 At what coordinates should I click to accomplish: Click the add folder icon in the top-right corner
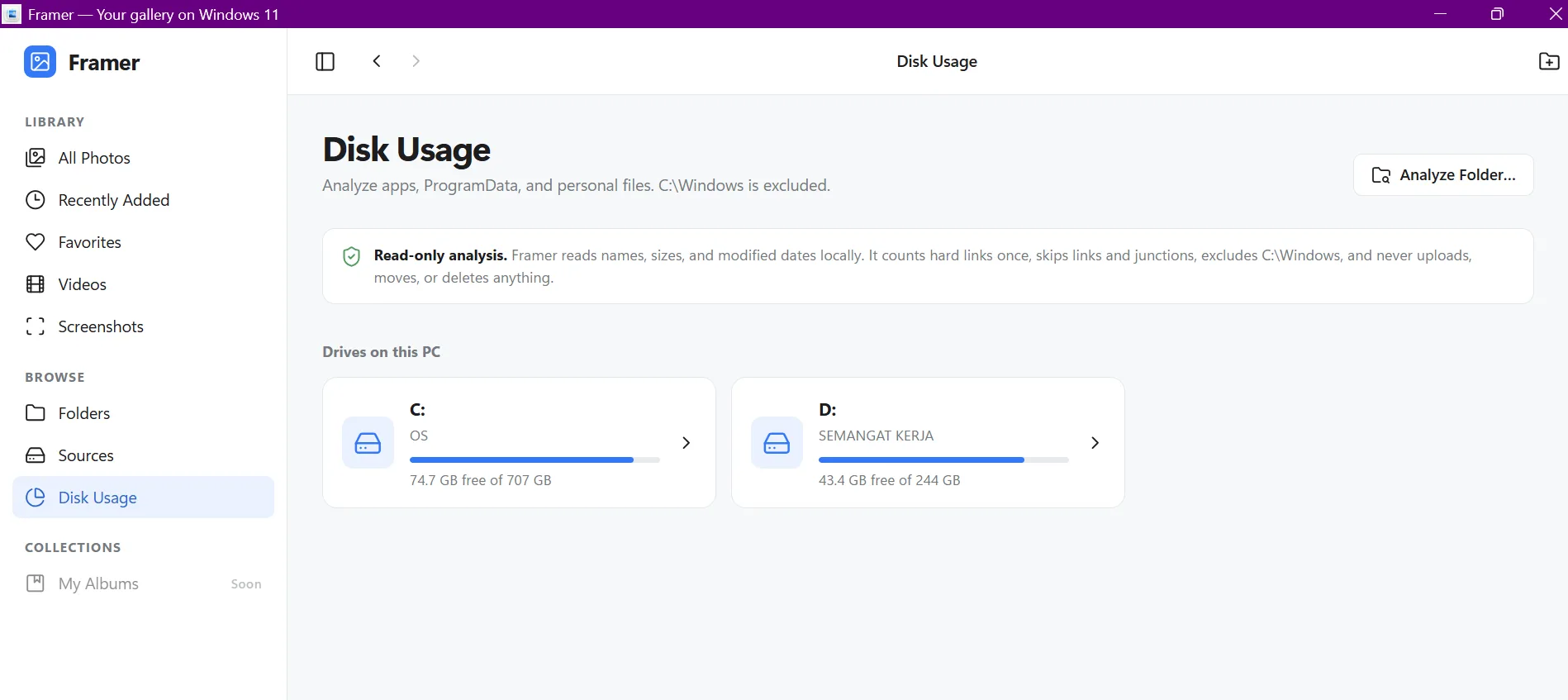click(x=1549, y=61)
